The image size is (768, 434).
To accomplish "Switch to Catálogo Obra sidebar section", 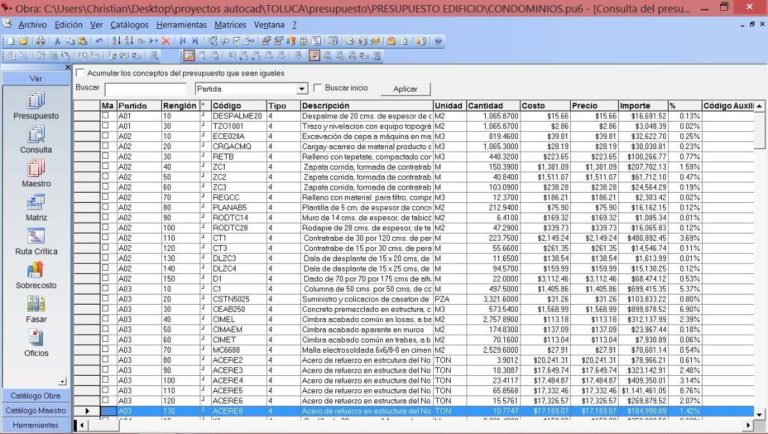I will pyautogui.click(x=35, y=395).
